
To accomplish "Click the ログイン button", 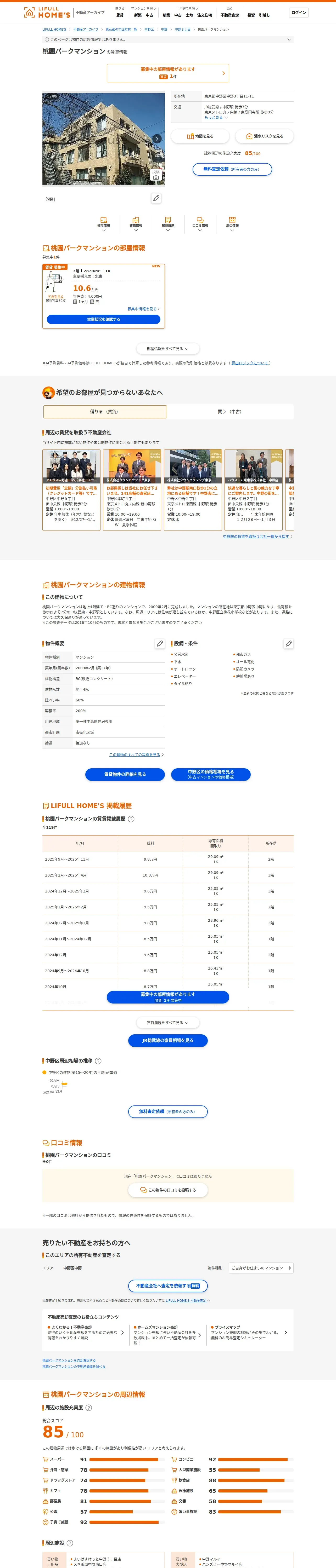I will pos(299,12).
